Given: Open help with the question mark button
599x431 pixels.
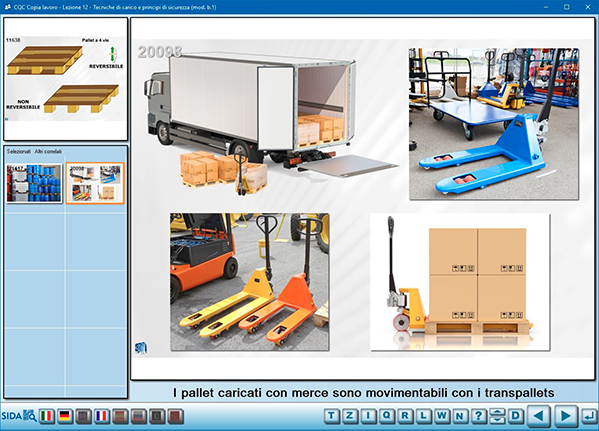Looking at the screenshot, I should tap(478, 416).
